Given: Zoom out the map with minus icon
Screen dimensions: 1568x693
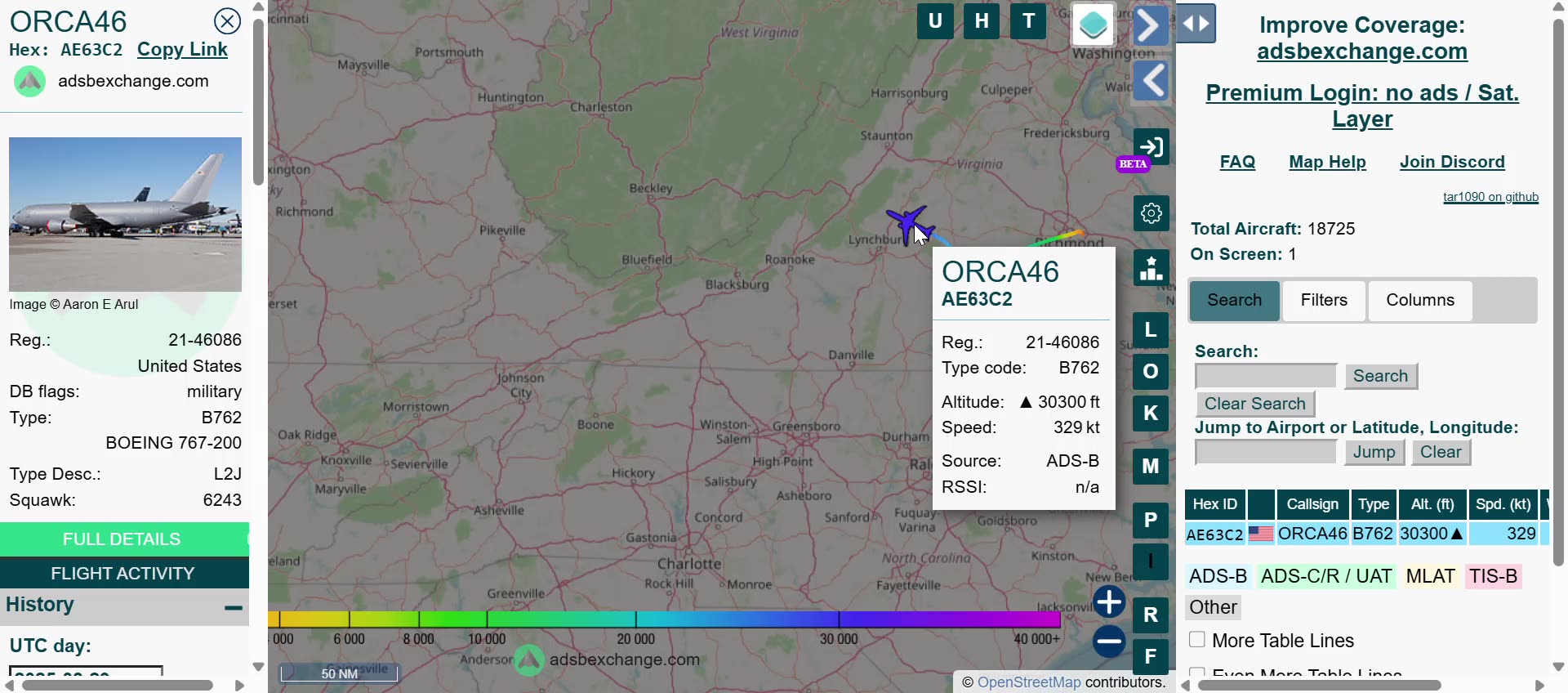Looking at the screenshot, I should 1109,642.
